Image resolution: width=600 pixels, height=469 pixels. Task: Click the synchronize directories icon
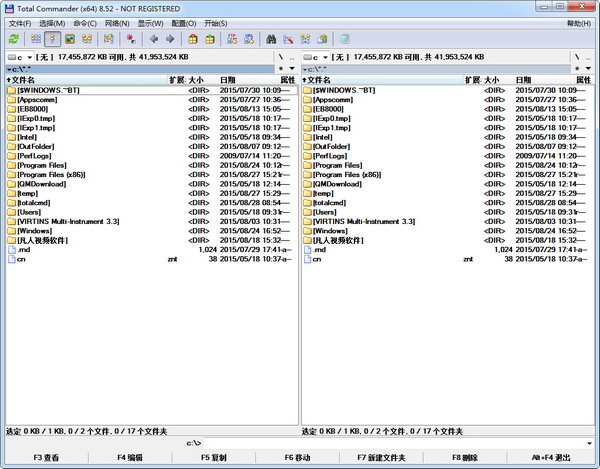coord(305,39)
